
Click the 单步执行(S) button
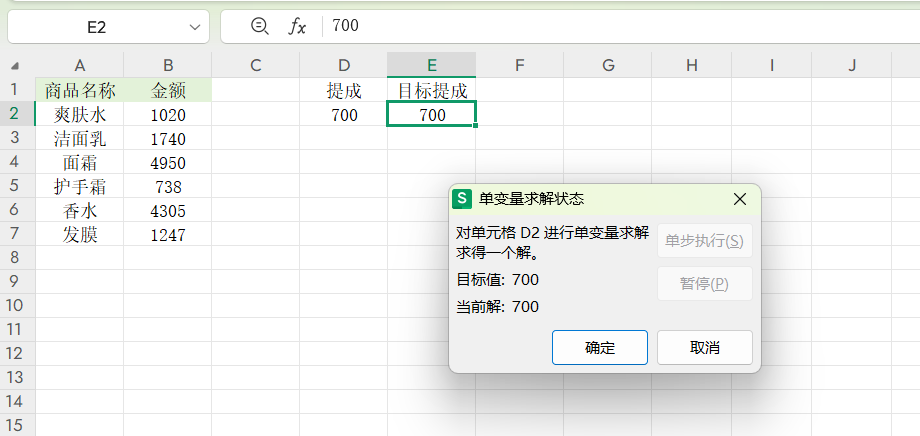tap(705, 241)
